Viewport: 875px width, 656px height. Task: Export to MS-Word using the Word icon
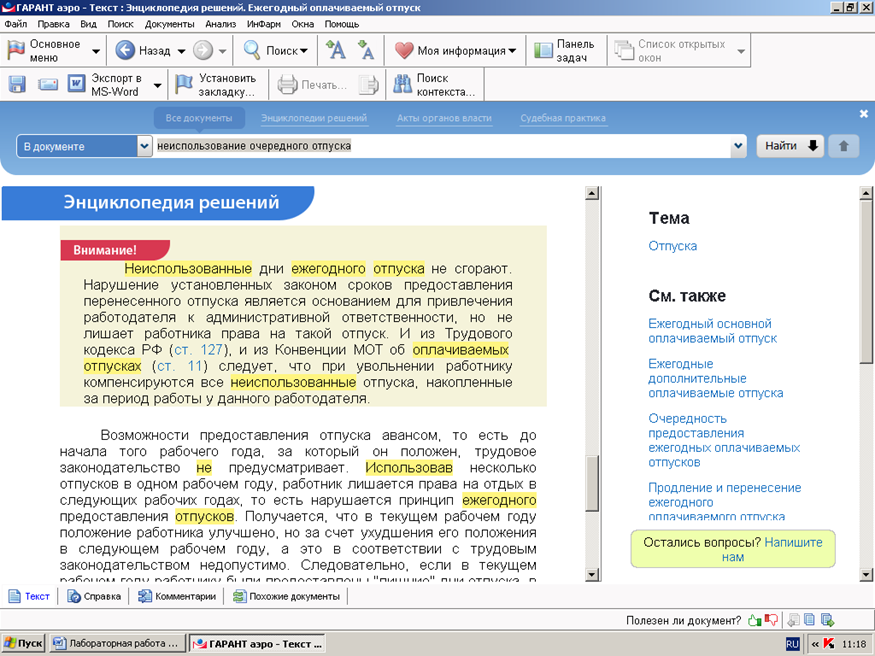point(76,84)
